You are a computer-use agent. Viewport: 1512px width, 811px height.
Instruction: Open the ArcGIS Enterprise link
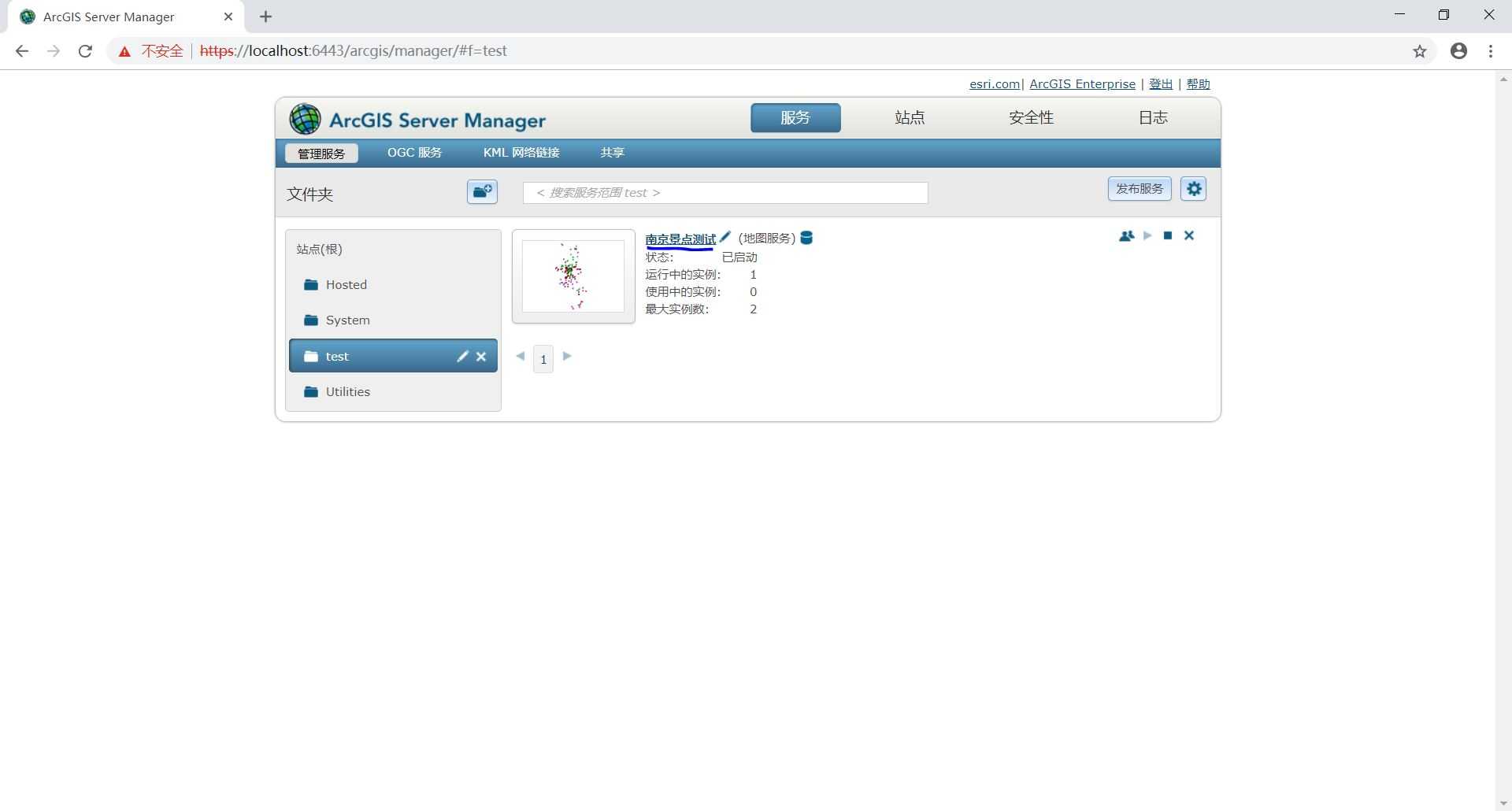1082,84
